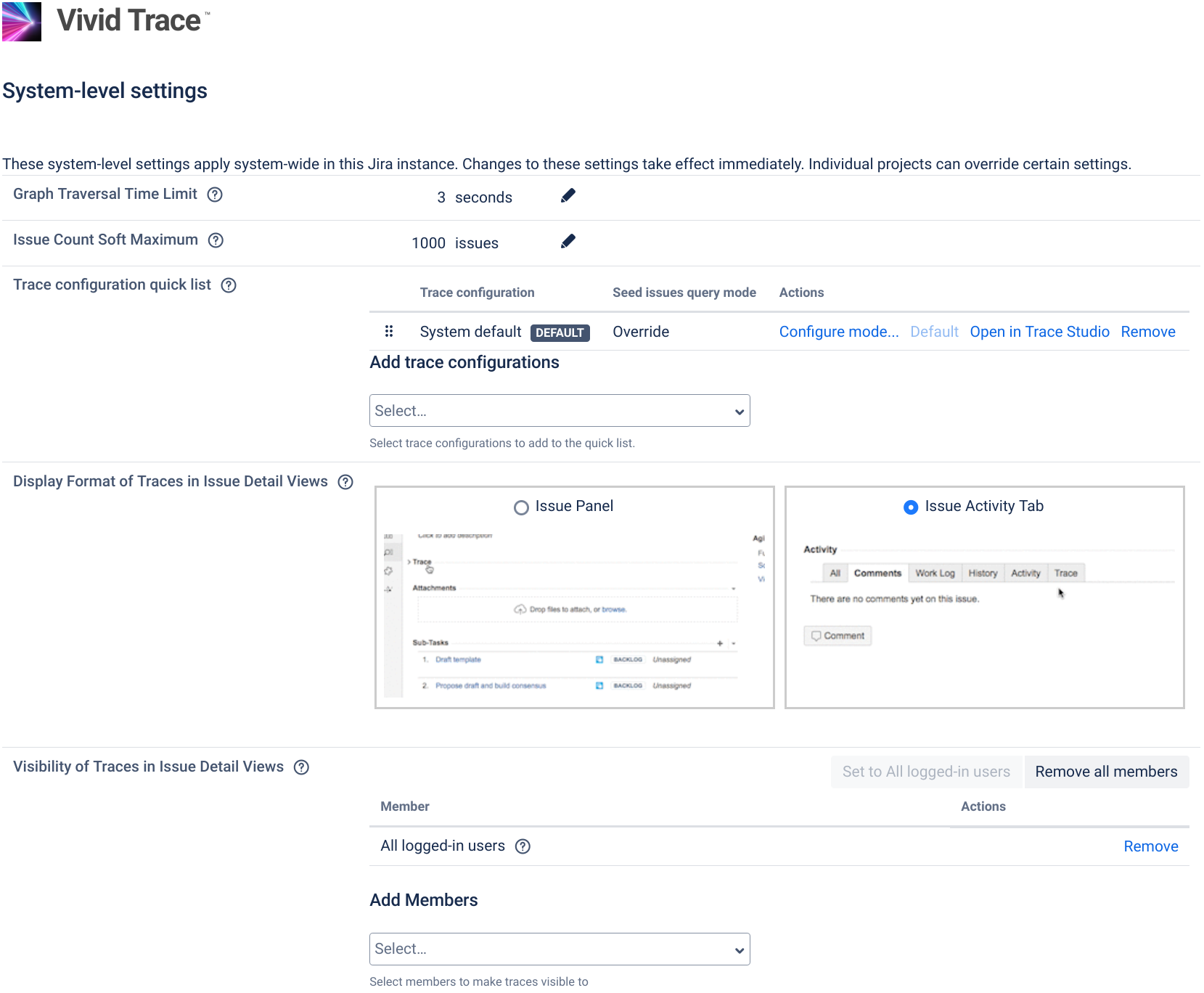Remove System default trace configuration
The image size is (1204, 993).
coord(1148,332)
